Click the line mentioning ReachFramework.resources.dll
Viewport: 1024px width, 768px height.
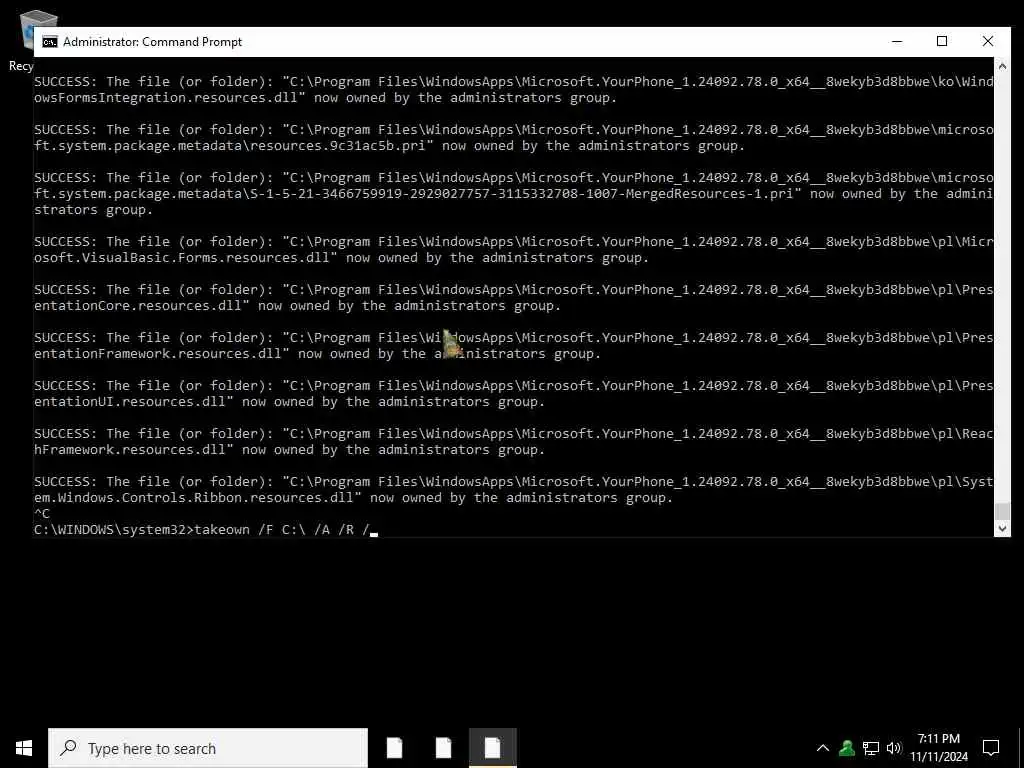[513, 441]
